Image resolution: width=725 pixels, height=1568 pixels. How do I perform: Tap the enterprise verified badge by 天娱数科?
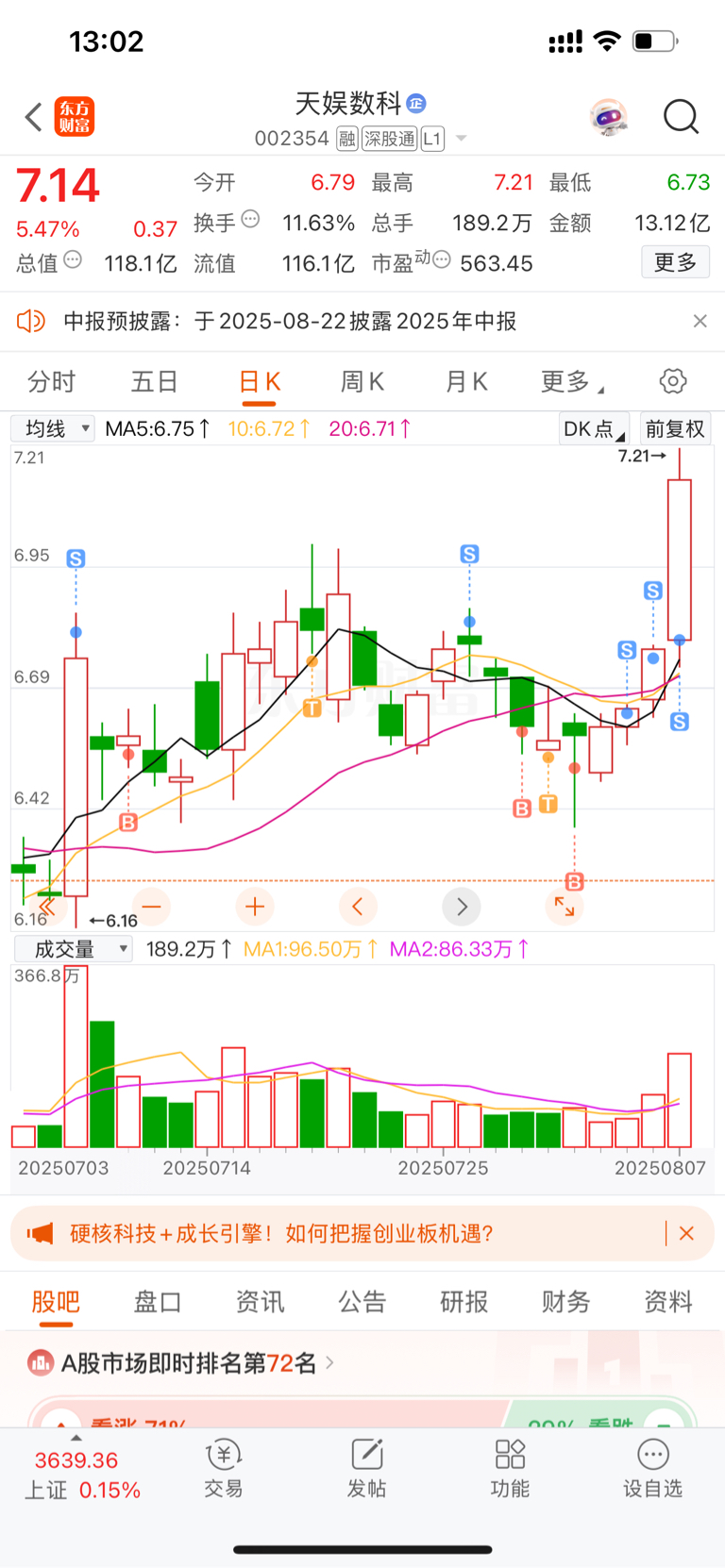coord(416,103)
